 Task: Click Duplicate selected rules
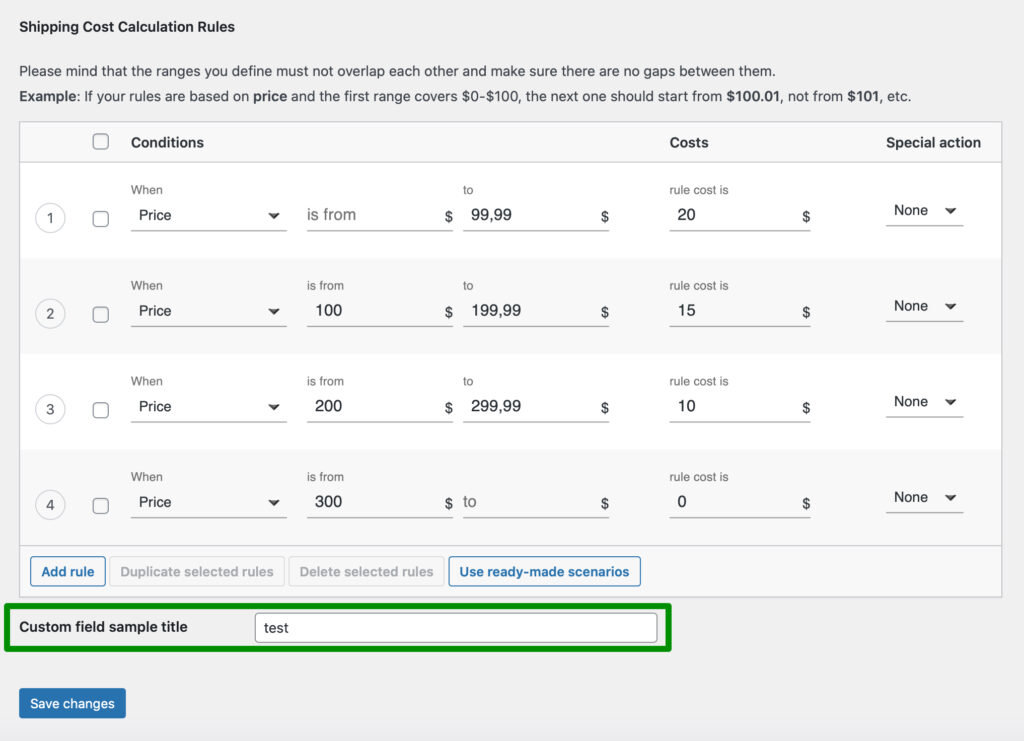point(196,571)
